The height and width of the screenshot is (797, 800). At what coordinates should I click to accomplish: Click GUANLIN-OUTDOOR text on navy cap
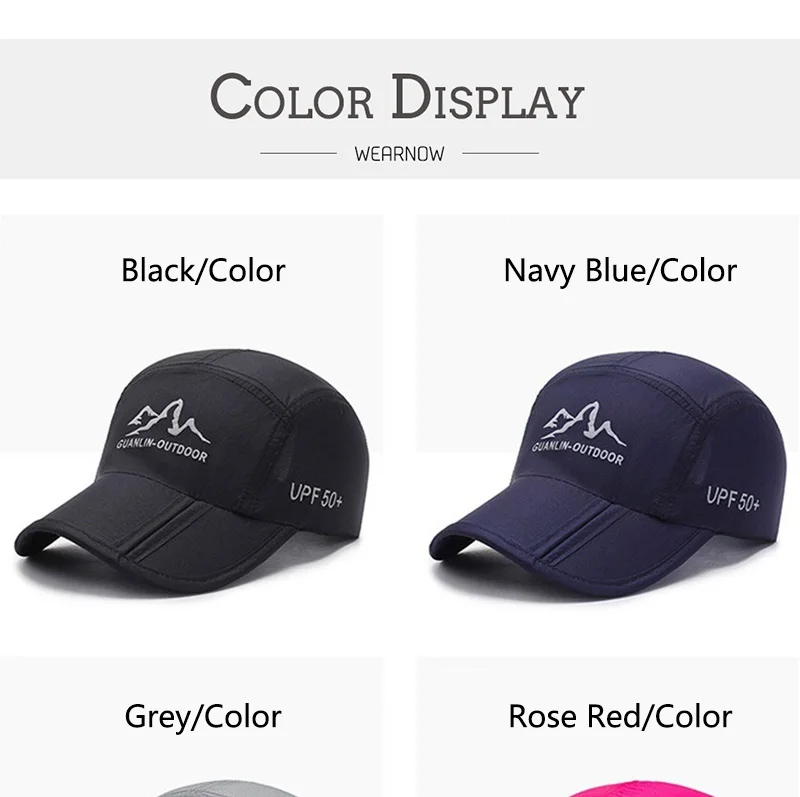click(x=578, y=453)
